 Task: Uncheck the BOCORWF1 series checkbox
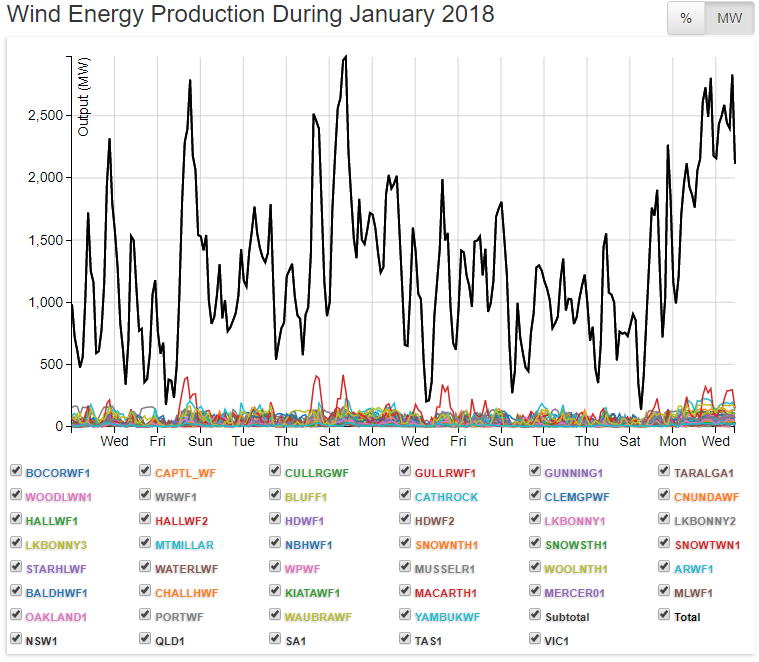point(15,471)
